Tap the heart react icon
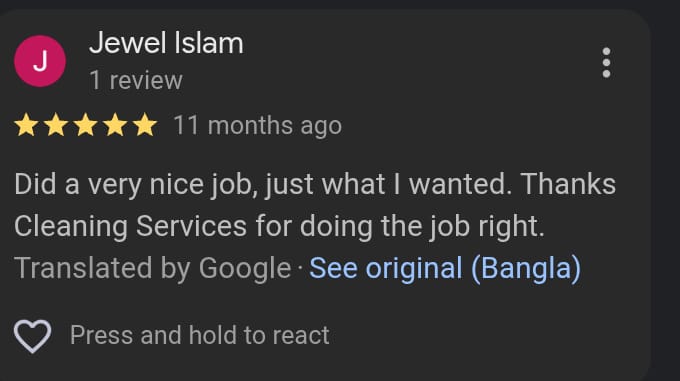This screenshot has height=381, width=680. pos(33,336)
